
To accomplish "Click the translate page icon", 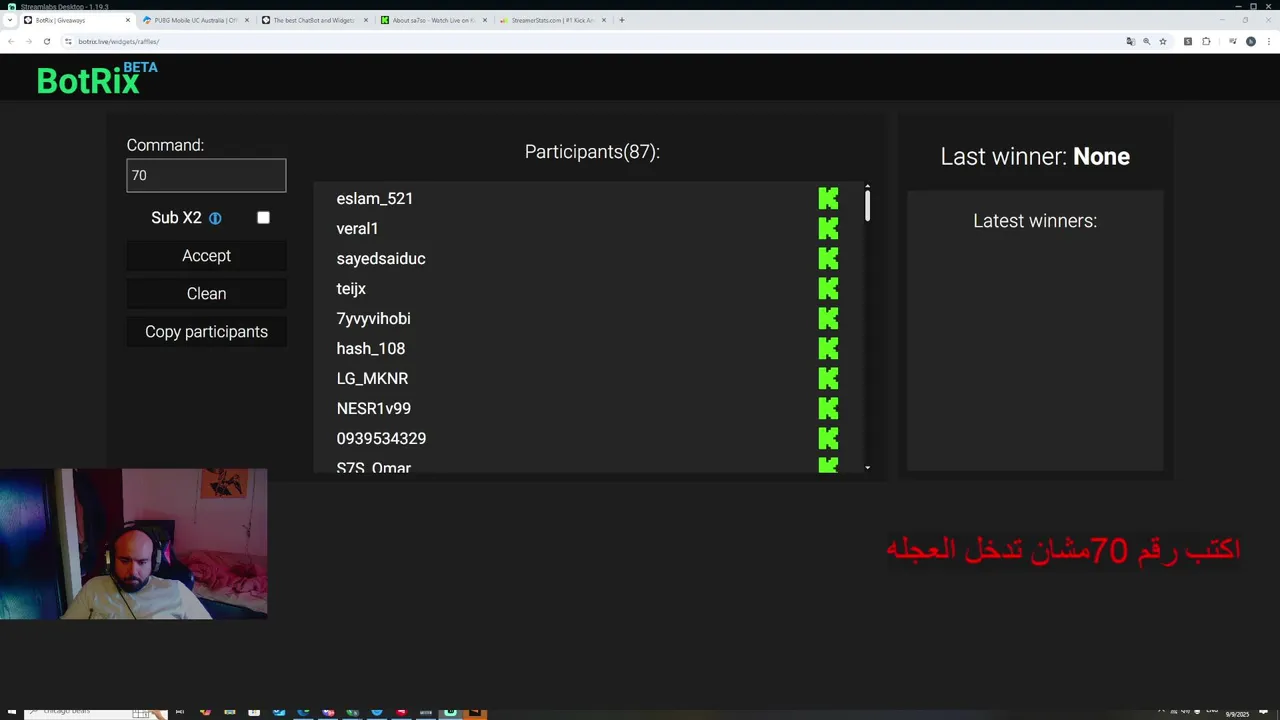I will (1130, 41).
